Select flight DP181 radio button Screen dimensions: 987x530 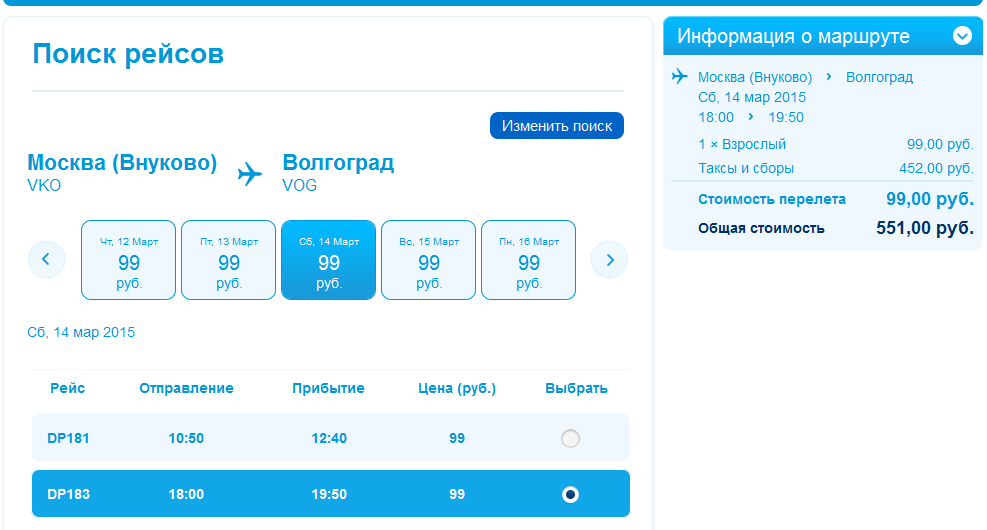pos(570,438)
